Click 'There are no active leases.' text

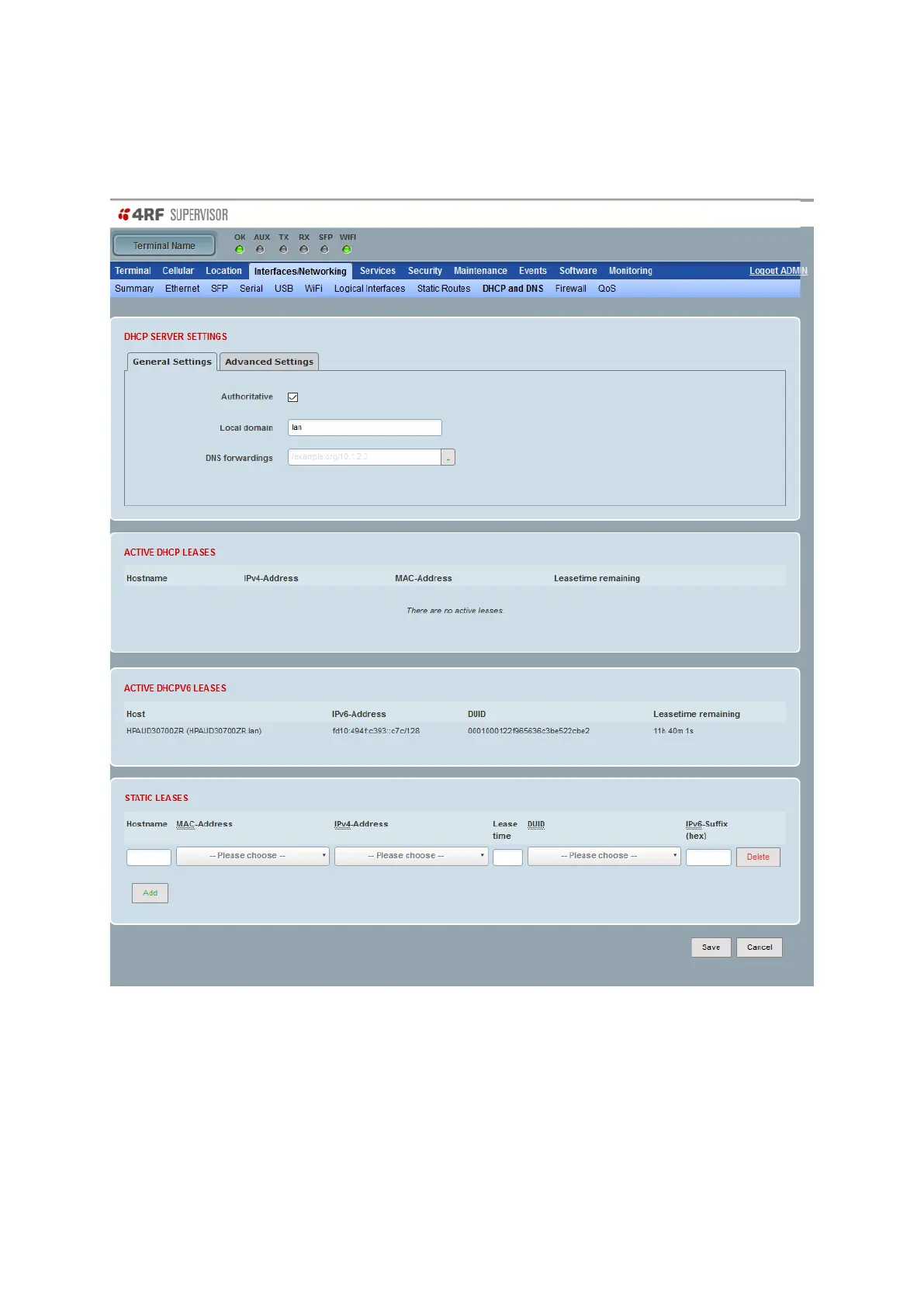click(455, 611)
